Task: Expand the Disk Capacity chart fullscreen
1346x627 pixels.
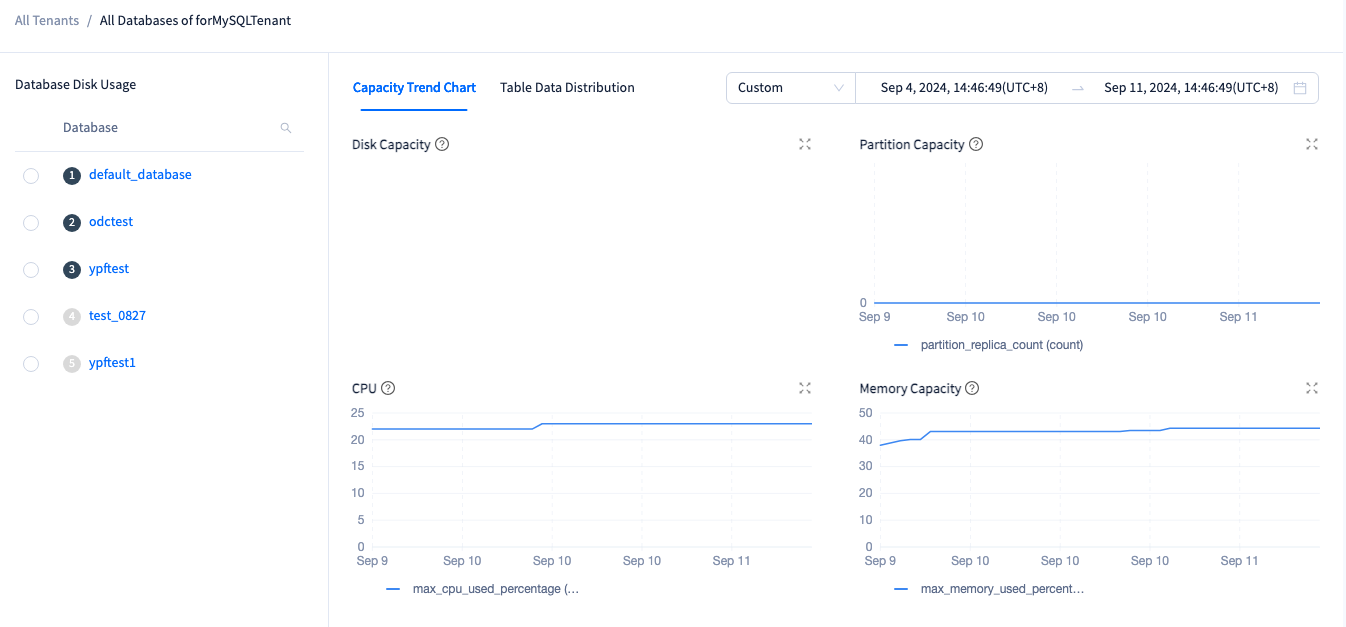Action: tap(805, 144)
